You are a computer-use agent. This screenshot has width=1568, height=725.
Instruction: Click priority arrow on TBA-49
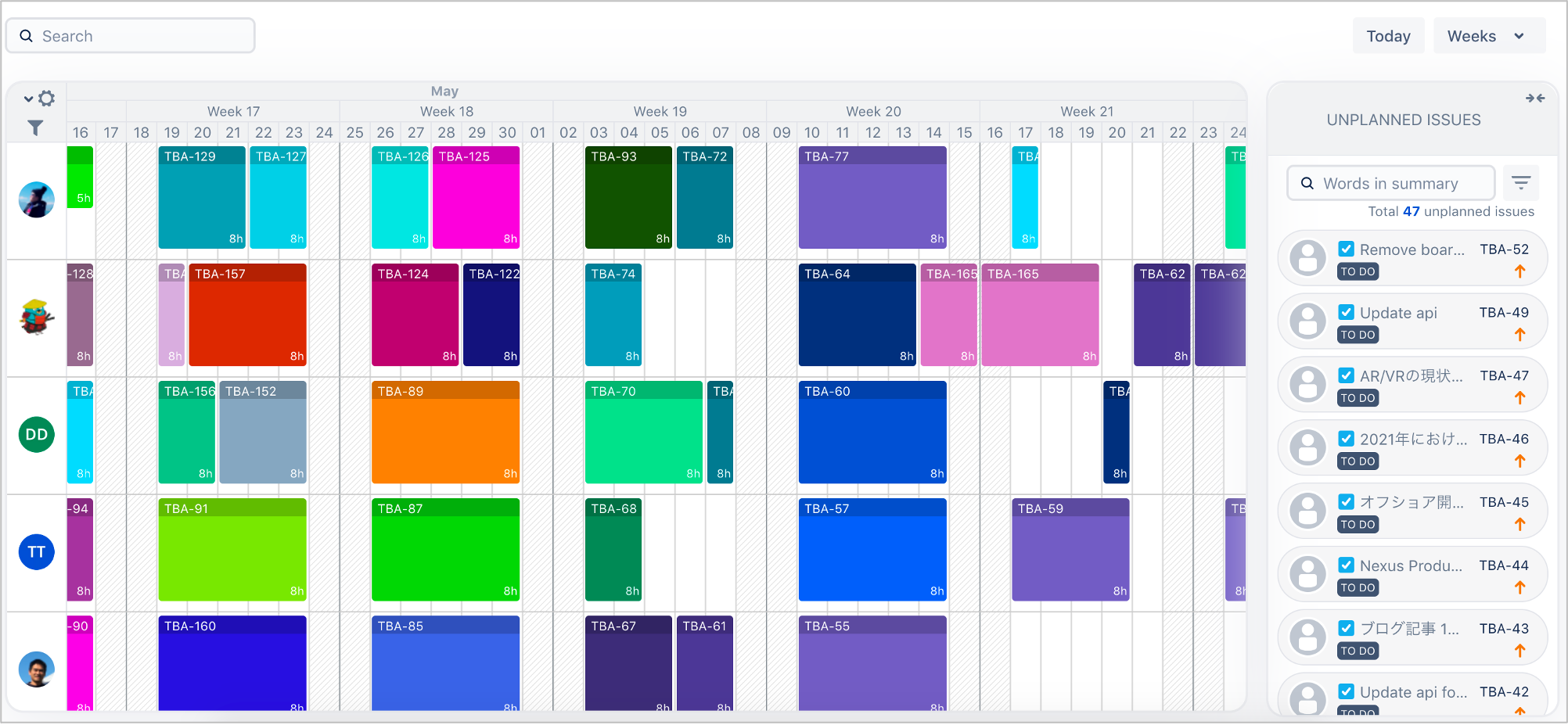coord(1519,335)
